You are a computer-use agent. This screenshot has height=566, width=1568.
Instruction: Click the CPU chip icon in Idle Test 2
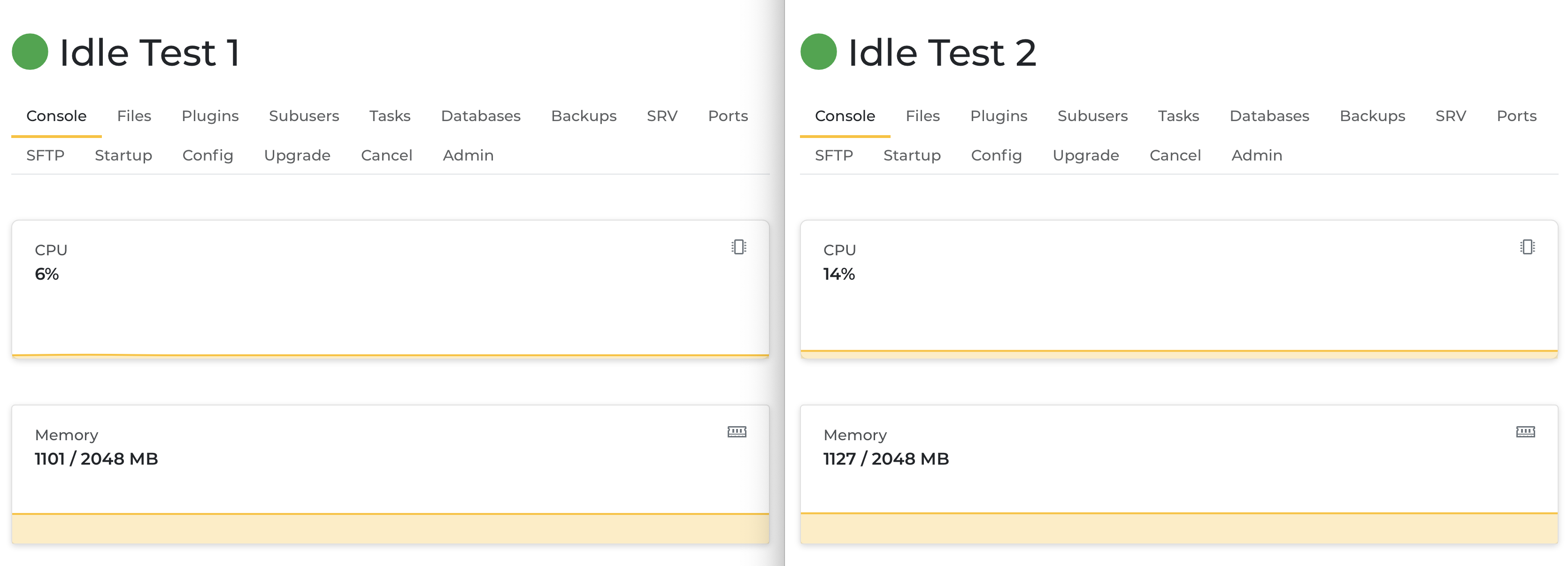click(x=1527, y=247)
